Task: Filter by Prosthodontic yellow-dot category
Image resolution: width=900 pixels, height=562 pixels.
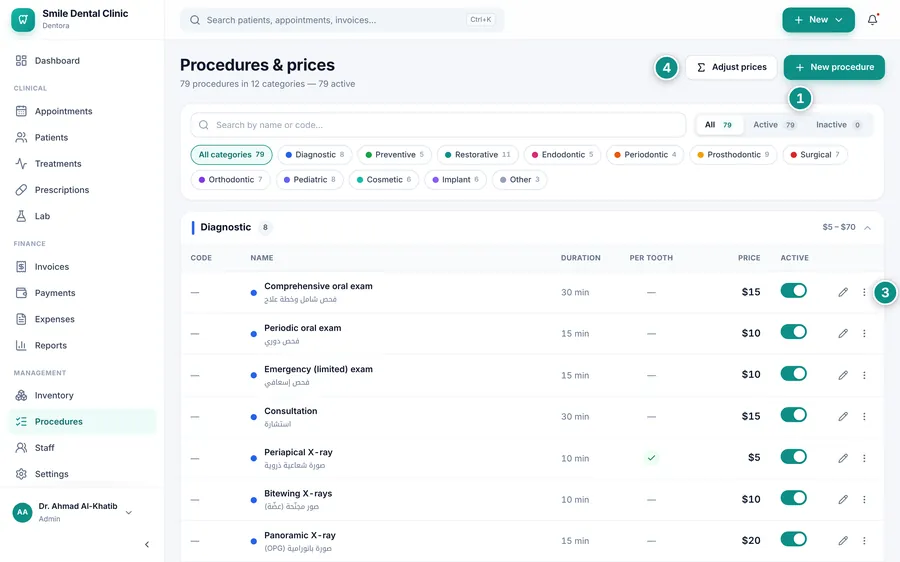Action: (x=733, y=155)
